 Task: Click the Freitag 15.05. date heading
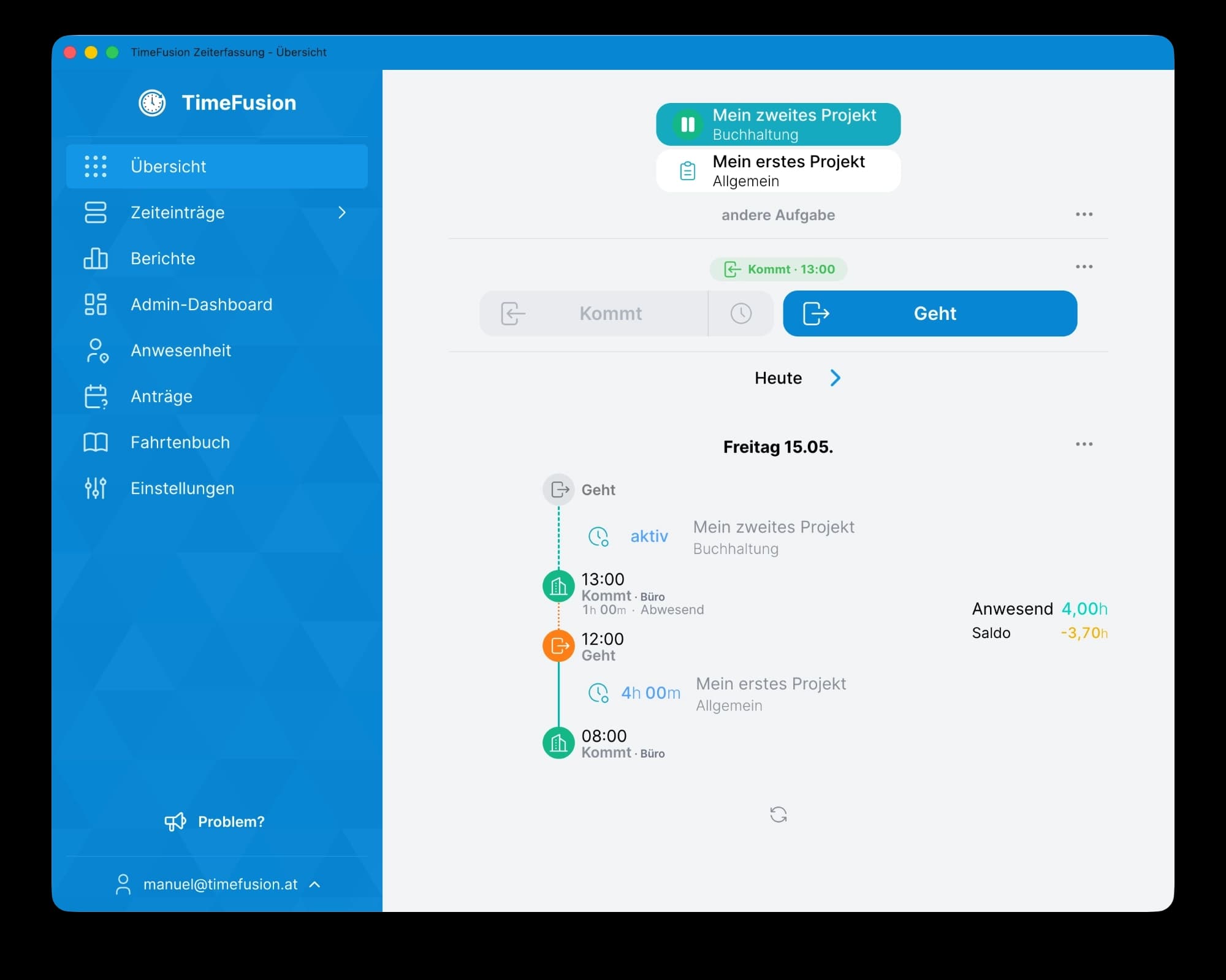pos(778,447)
